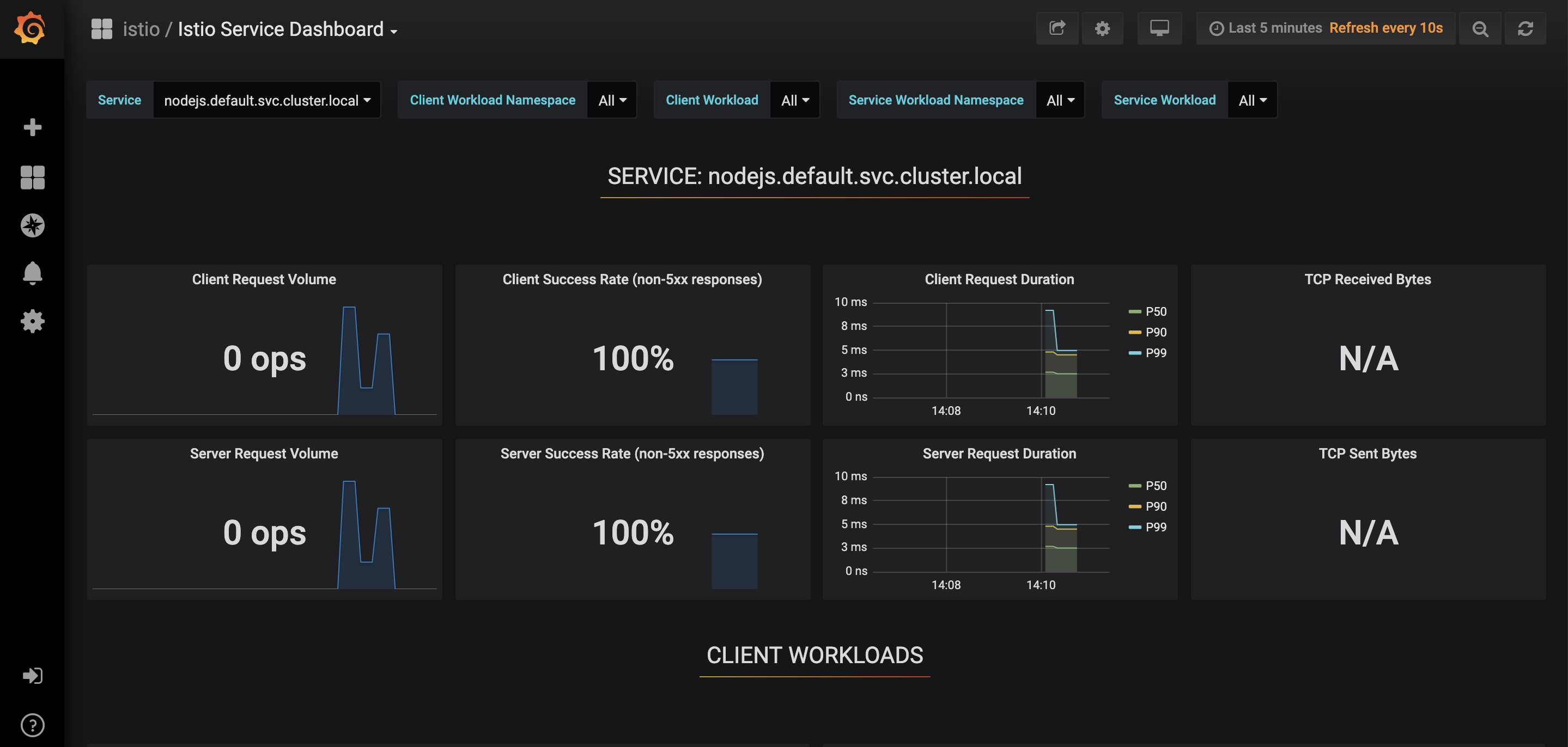Toggle P99 series in Server Request Duration legend
This screenshot has width=1568, height=747.
(1156, 527)
